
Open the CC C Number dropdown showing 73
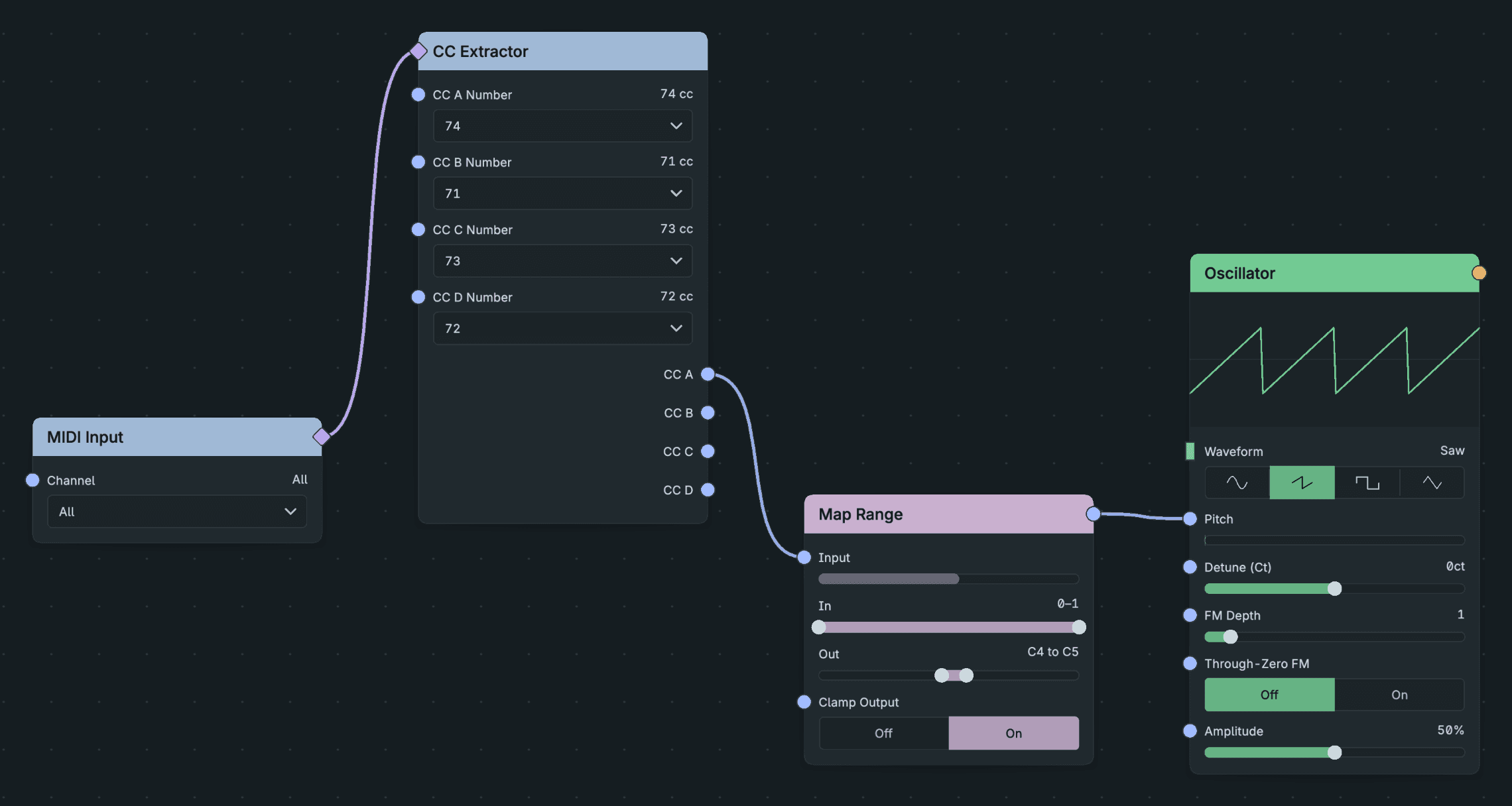tap(562, 261)
